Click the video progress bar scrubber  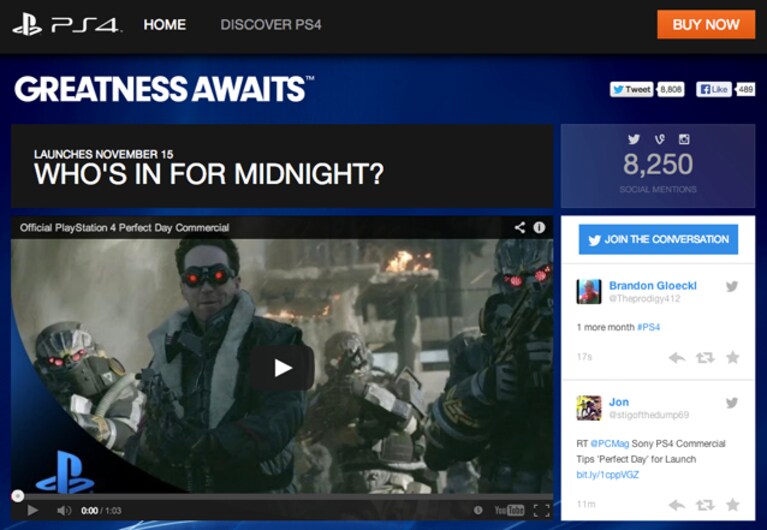coord(18,496)
